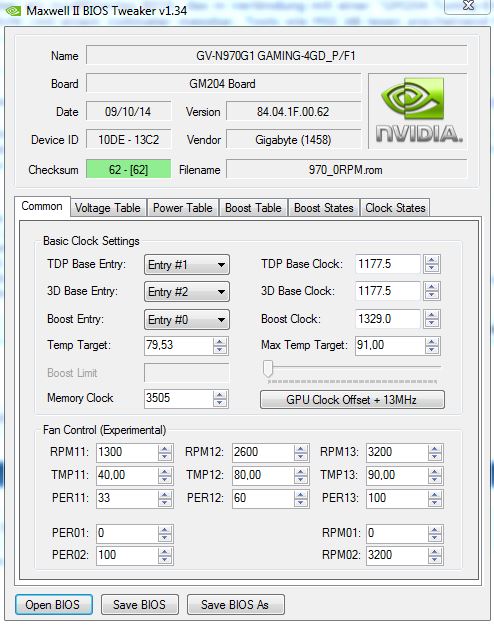Click the Open BIOS button
The width and height of the screenshot is (494, 627).
[x=54, y=604]
